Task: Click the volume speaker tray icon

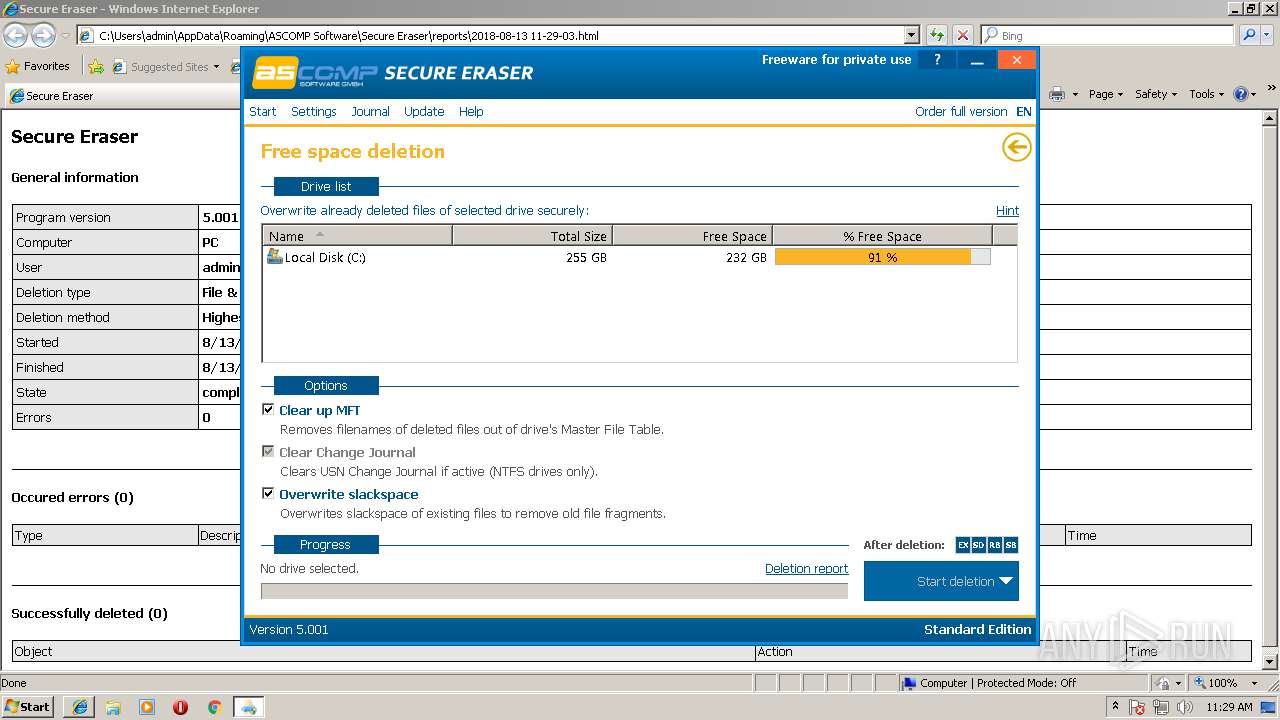Action: pyautogui.click(x=1185, y=707)
